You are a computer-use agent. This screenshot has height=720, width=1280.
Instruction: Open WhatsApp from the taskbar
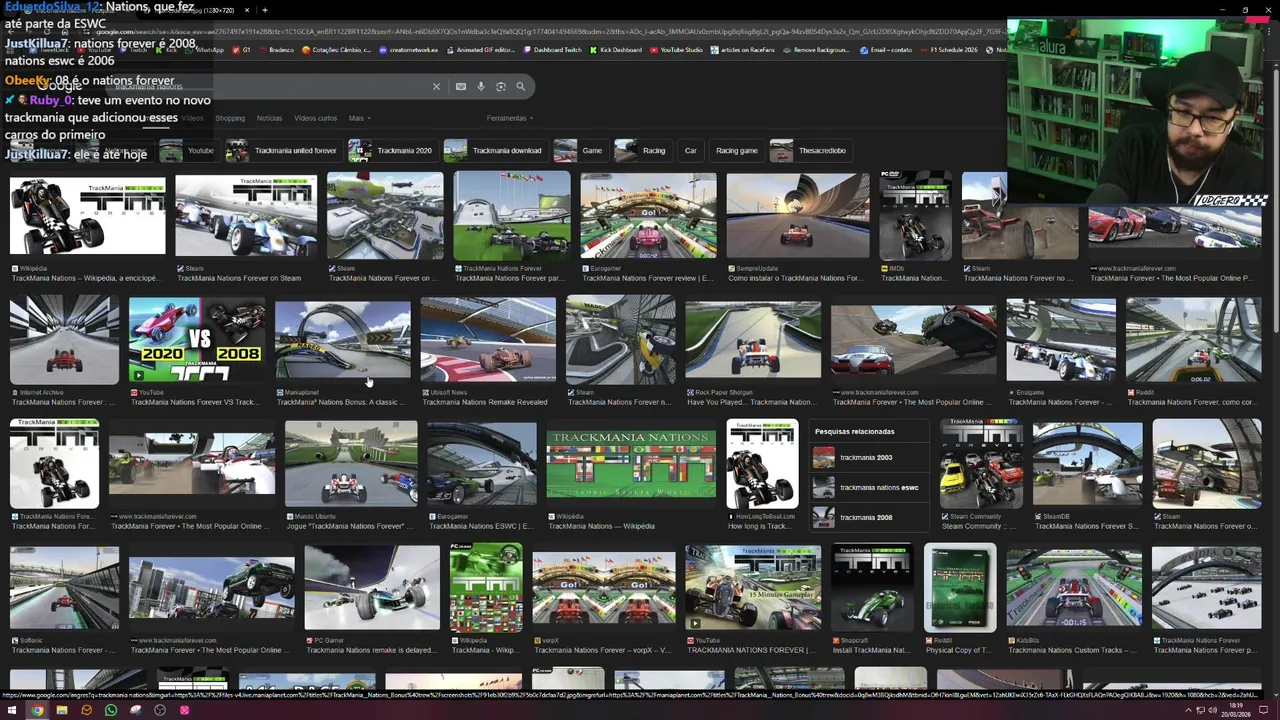pos(111,710)
